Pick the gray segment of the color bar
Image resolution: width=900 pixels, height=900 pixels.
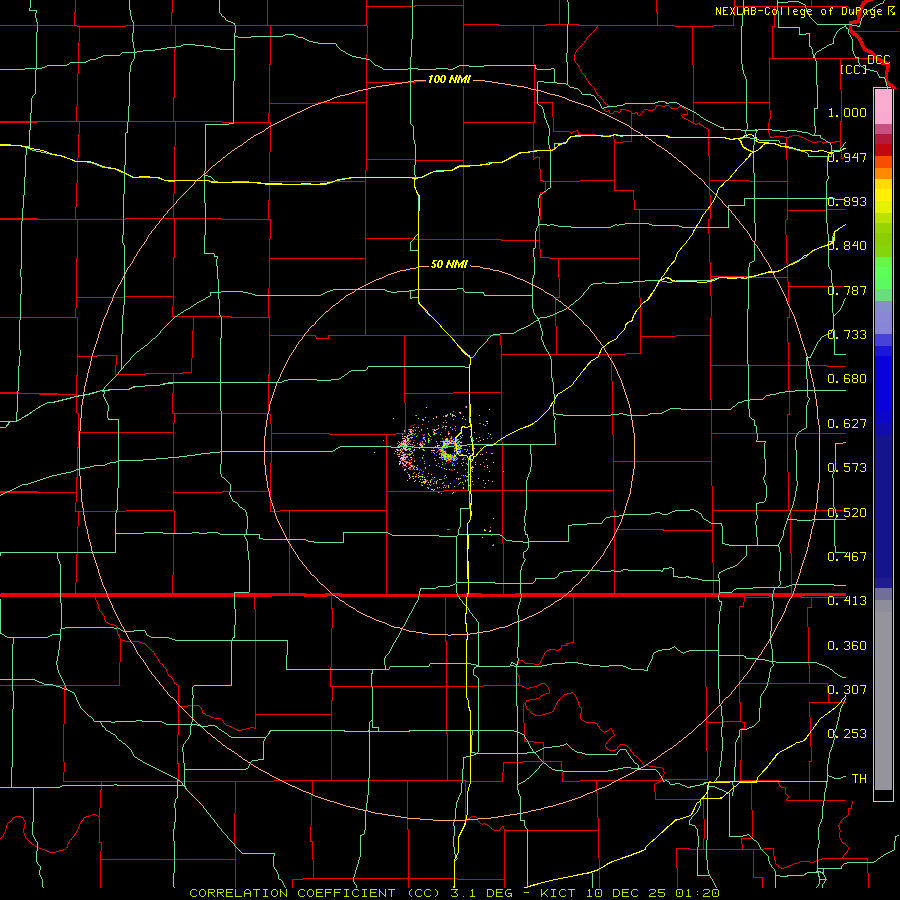[x=883, y=695]
